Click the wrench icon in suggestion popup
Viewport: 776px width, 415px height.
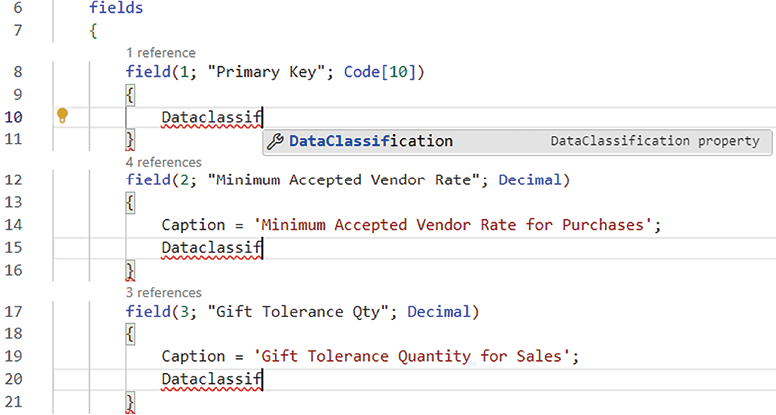click(275, 141)
